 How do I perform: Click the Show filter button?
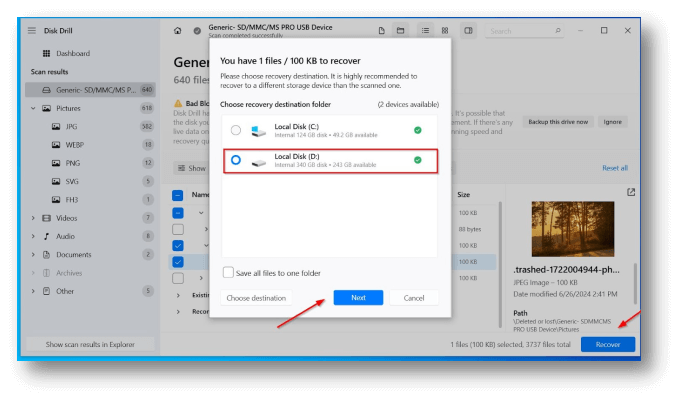tap(192, 168)
